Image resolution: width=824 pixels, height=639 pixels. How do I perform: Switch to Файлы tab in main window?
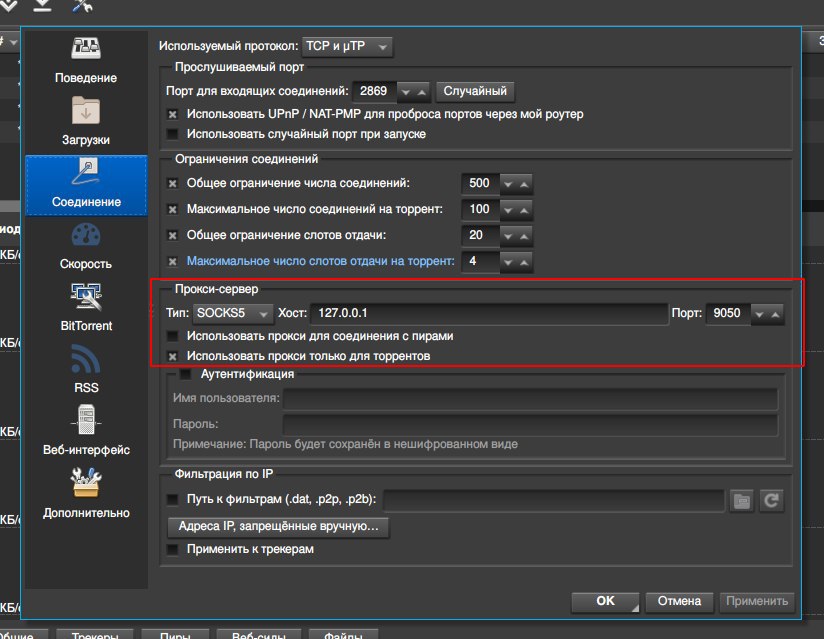(x=343, y=634)
